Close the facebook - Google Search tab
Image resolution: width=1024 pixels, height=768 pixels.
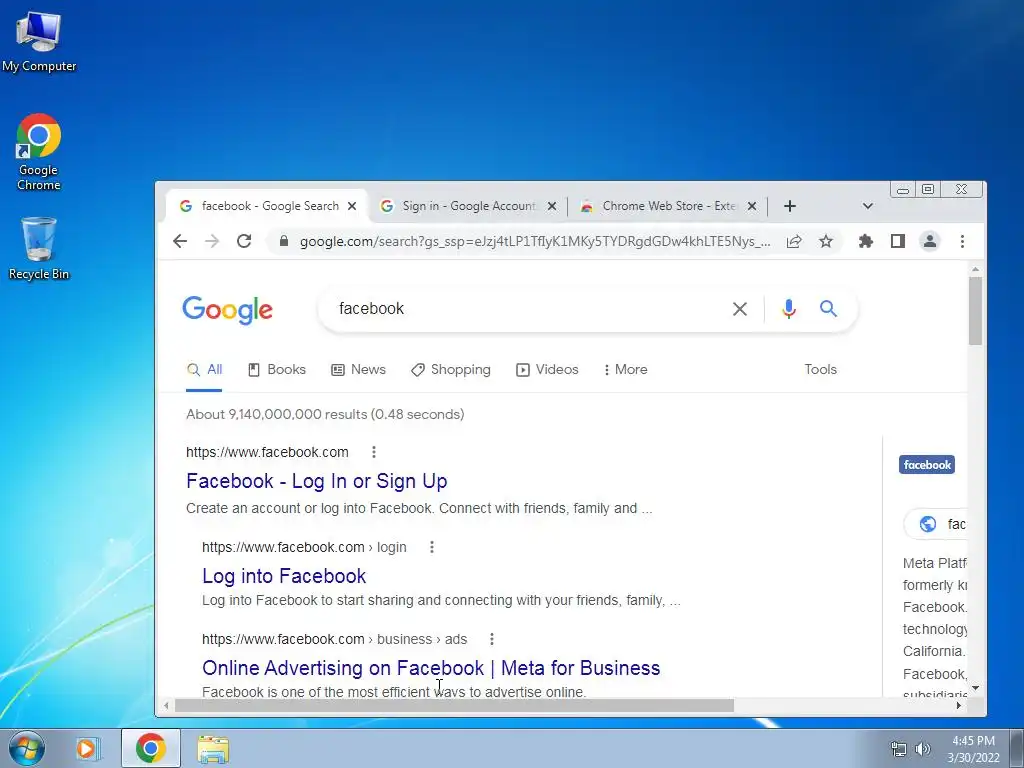pos(352,206)
